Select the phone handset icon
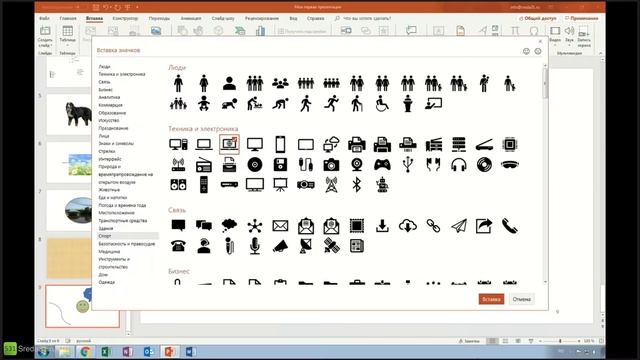Image resolution: width=640 pixels, height=360 pixels. pyautogui.click(x=509, y=226)
